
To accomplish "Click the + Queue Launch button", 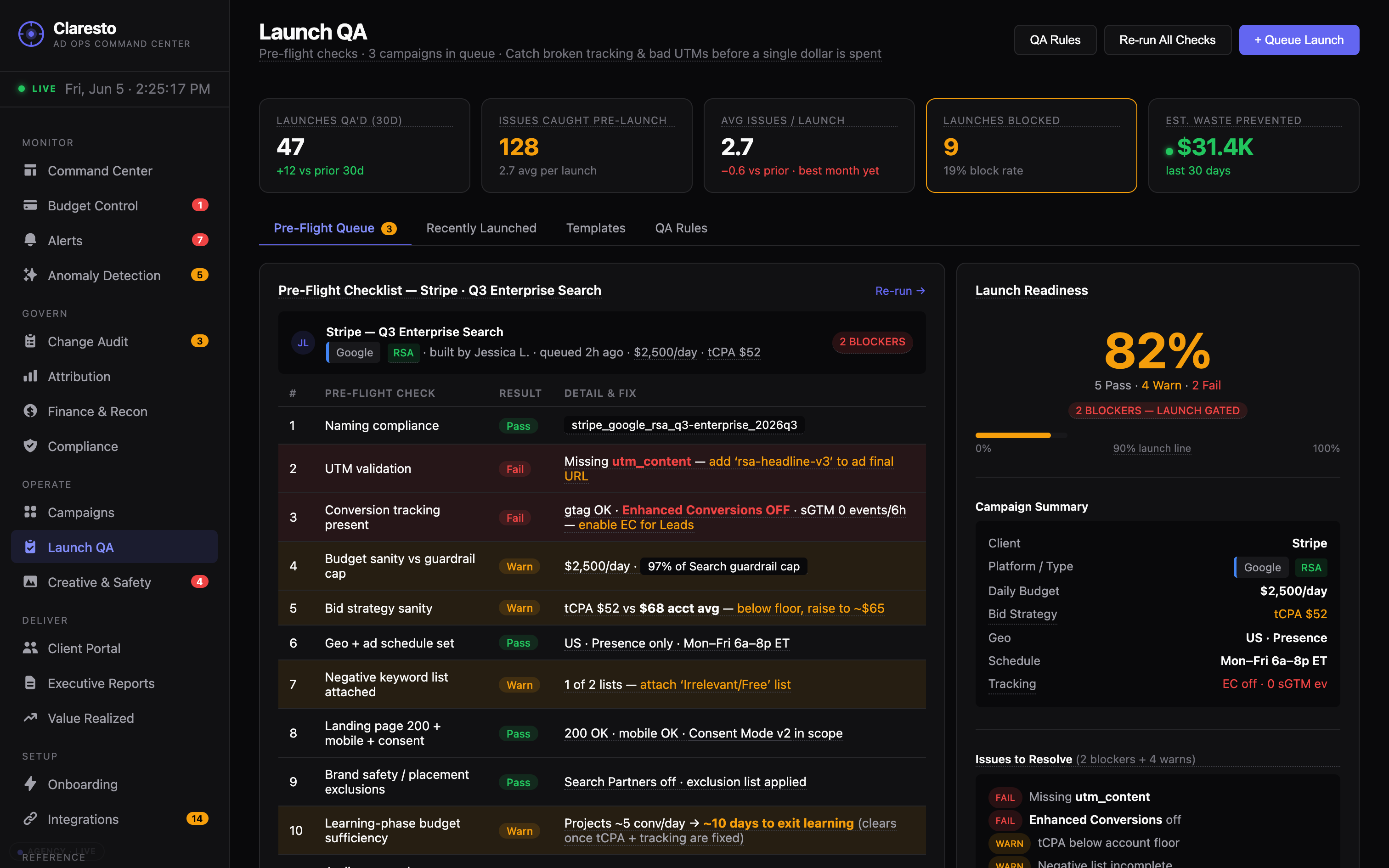I will pyautogui.click(x=1299, y=40).
